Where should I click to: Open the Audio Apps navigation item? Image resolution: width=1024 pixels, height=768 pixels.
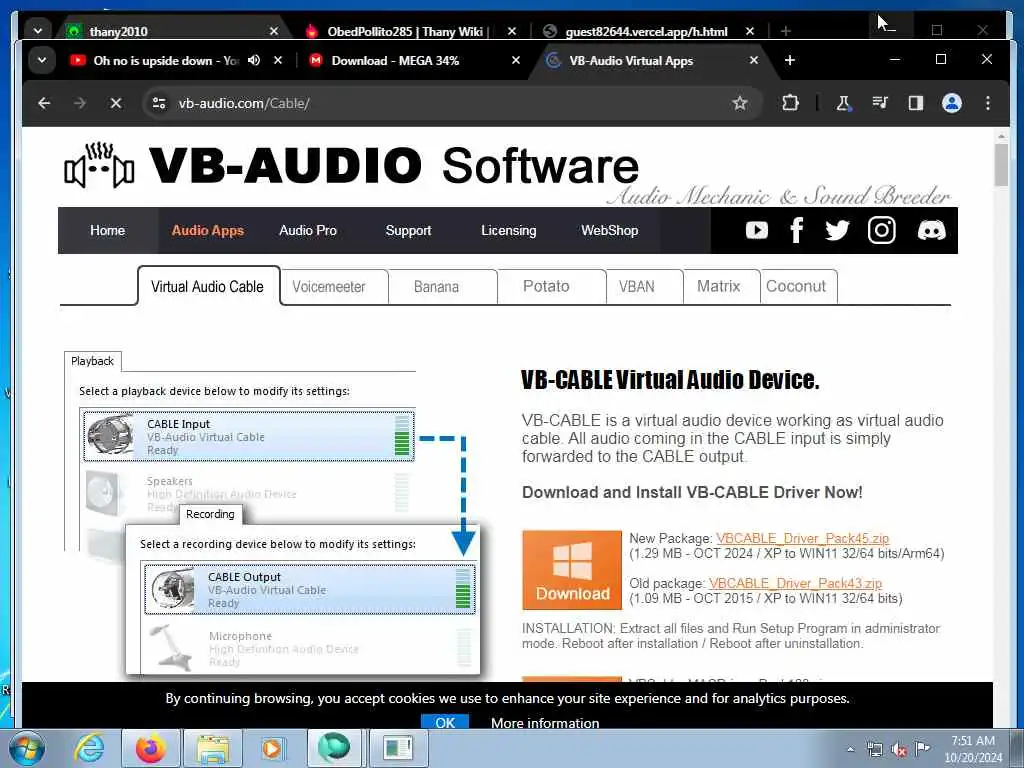pos(208,230)
